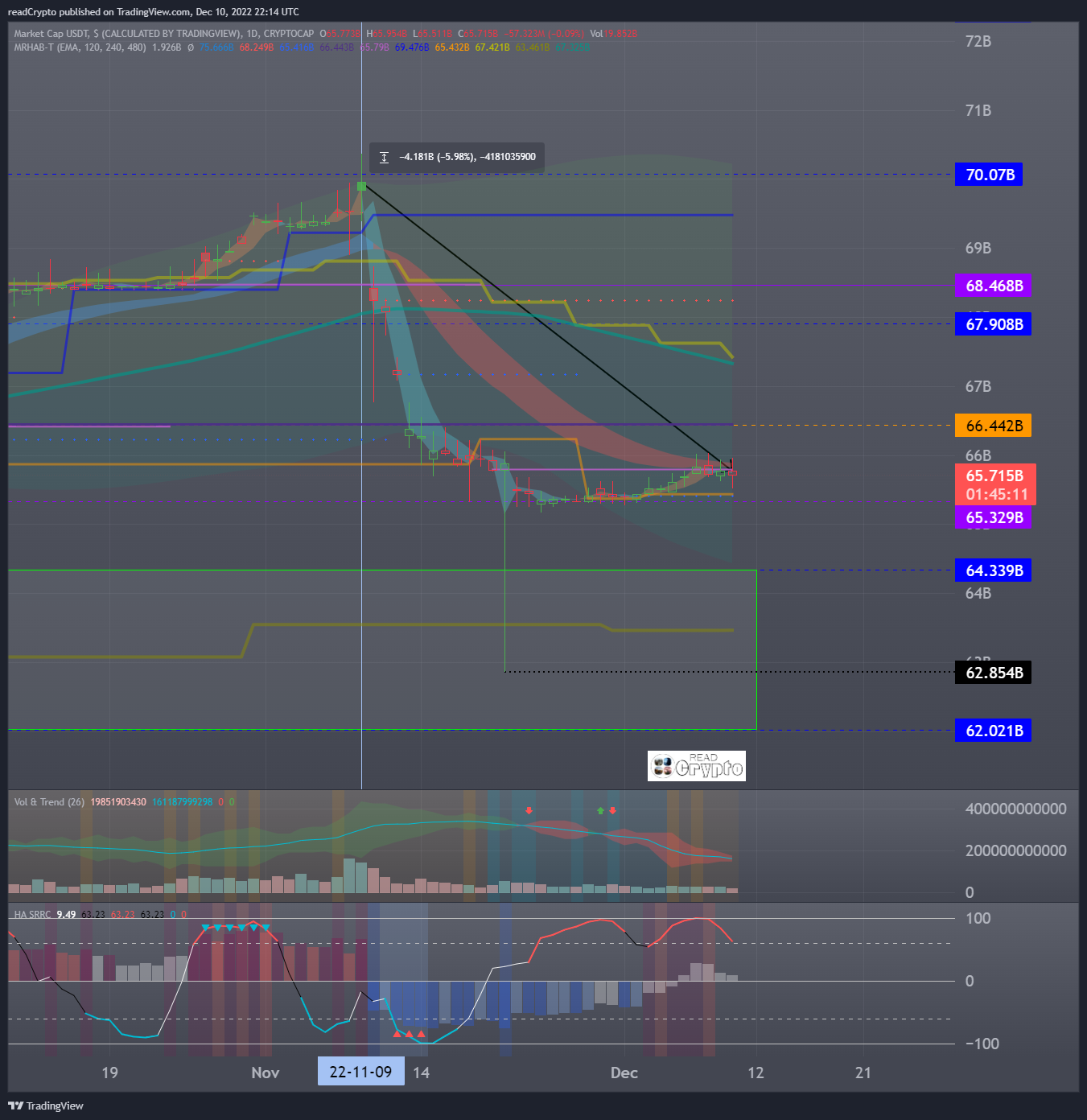This screenshot has width=1087, height=1120.
Task: Click the Vol & Trend (26) indicator legend
Action: tap(49, 802)
